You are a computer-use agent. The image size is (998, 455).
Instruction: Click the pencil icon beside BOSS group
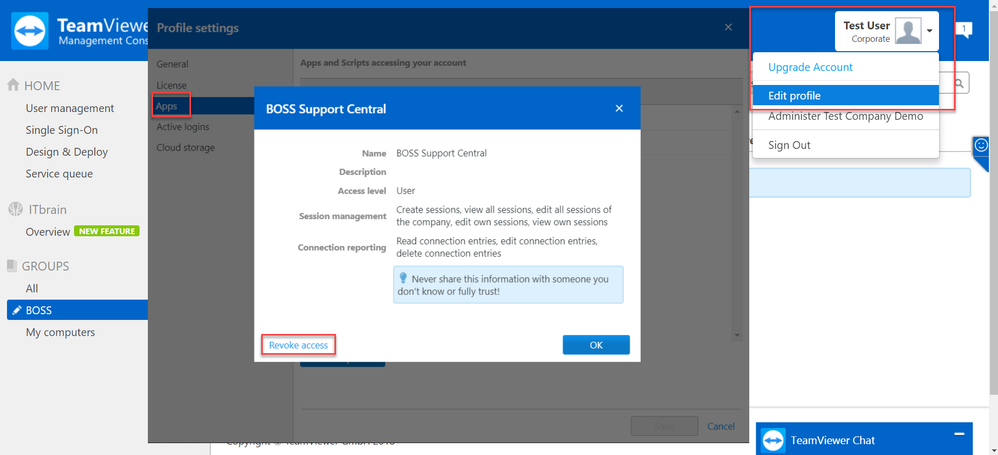coord(17,311)
